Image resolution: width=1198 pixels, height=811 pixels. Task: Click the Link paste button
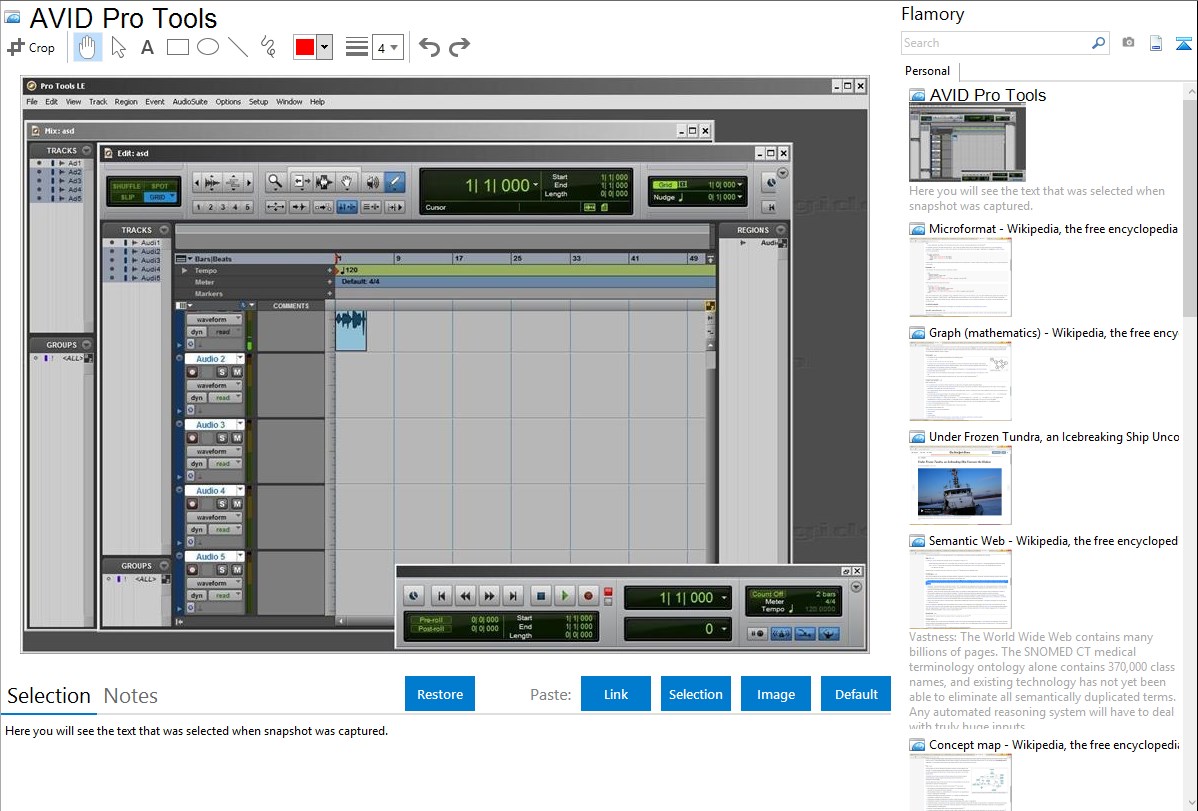(616, 694)
